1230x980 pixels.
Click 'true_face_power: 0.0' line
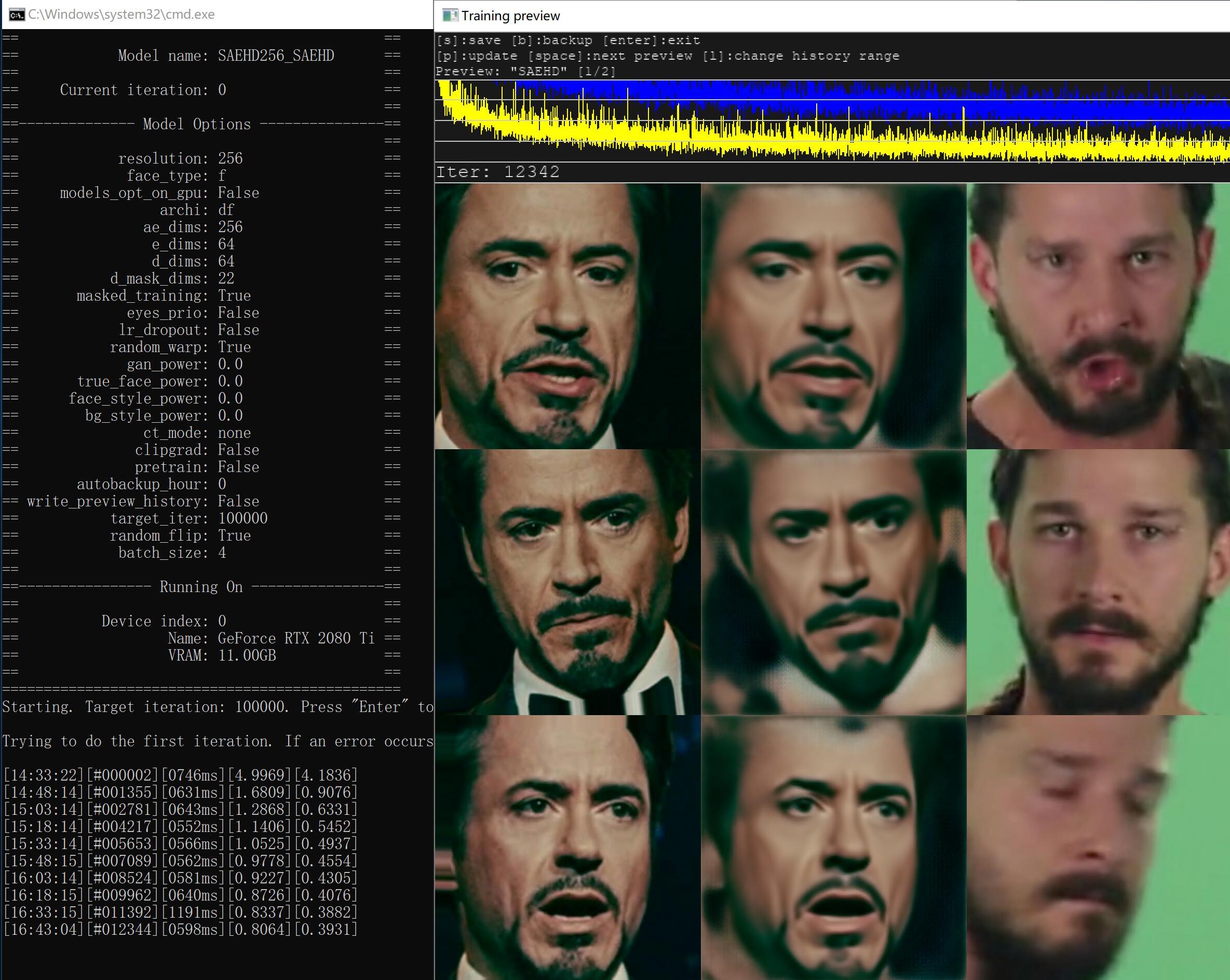coord(160,381)
